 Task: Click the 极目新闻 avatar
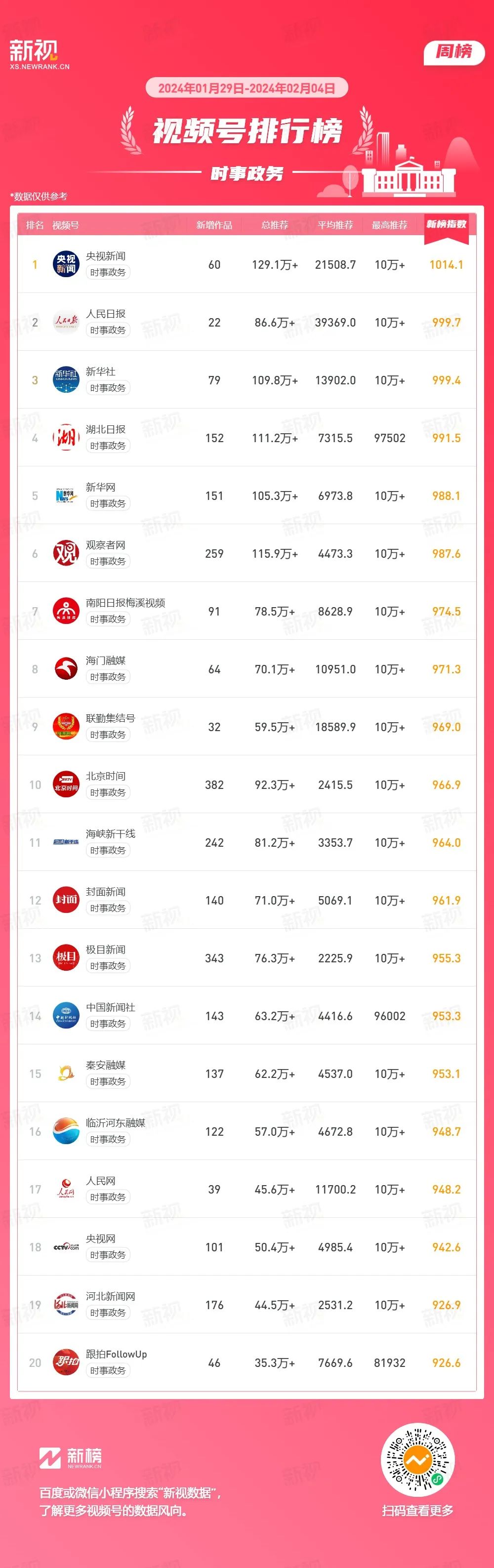[66, 957]
